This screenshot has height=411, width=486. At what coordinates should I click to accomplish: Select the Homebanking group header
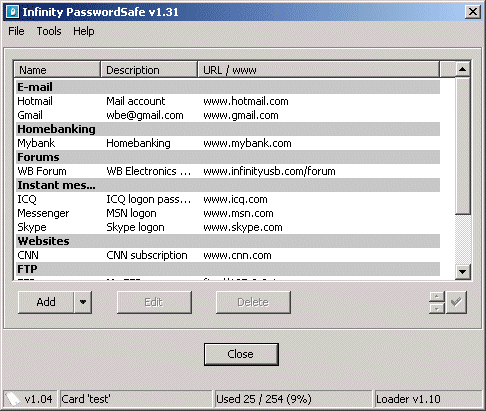click(x=228, y=129)
